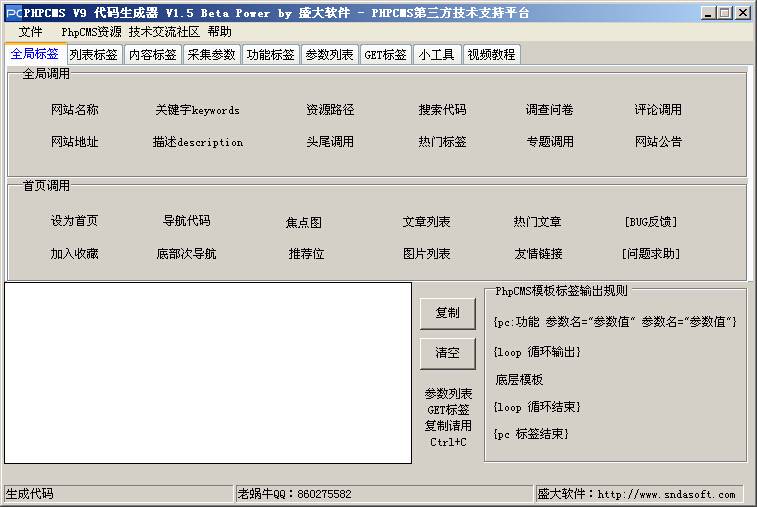Switch to the 采集参数 tab

coord(211,55)
